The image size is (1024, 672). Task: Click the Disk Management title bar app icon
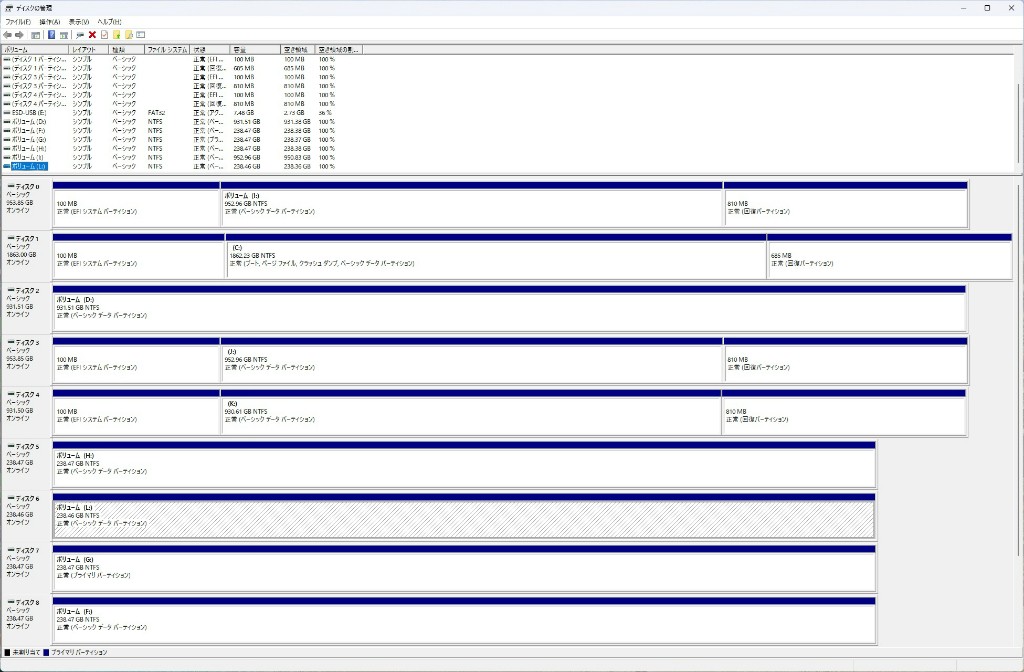[x=8, y=8]
